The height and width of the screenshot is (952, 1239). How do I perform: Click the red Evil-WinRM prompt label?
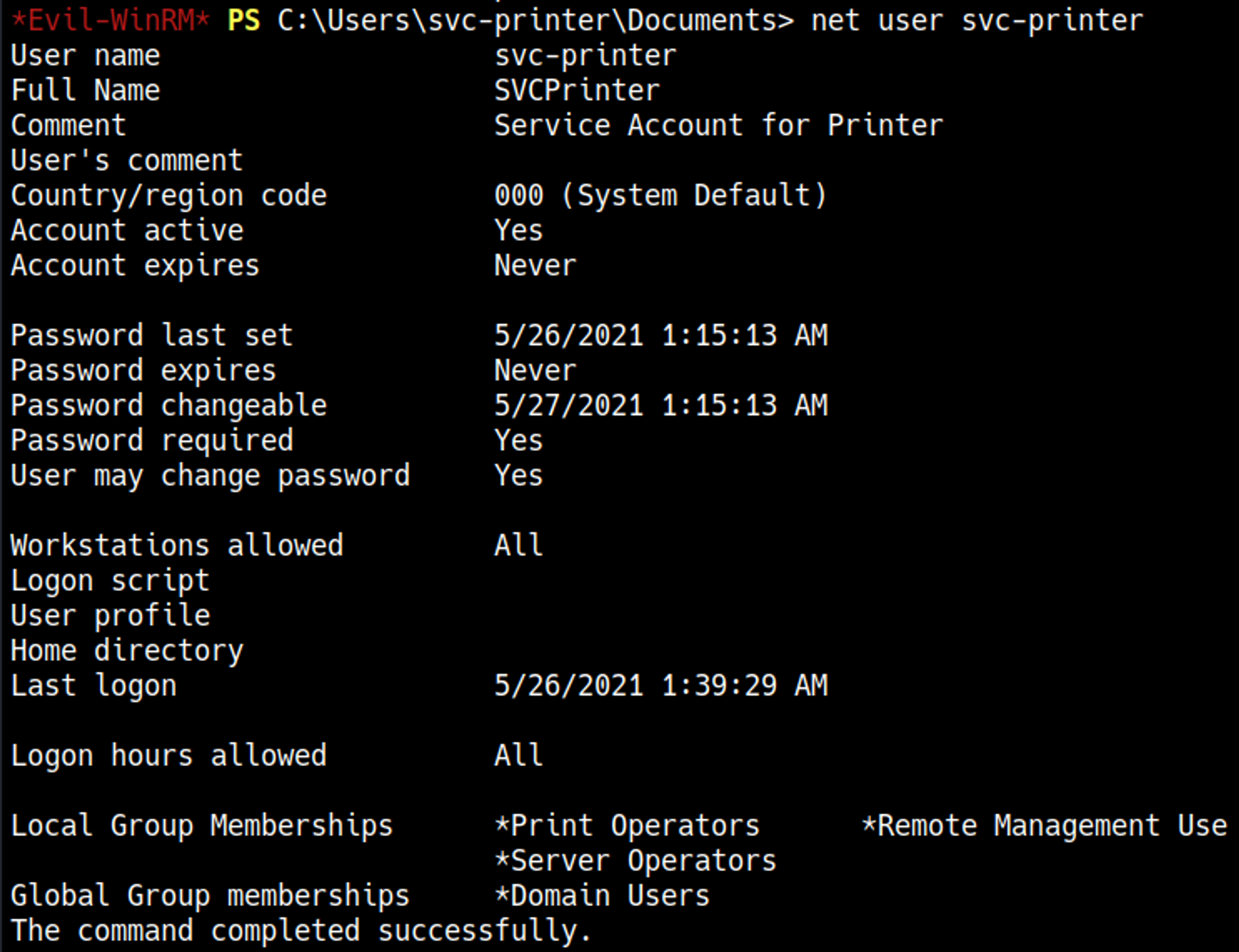click(x=110, y=20)
